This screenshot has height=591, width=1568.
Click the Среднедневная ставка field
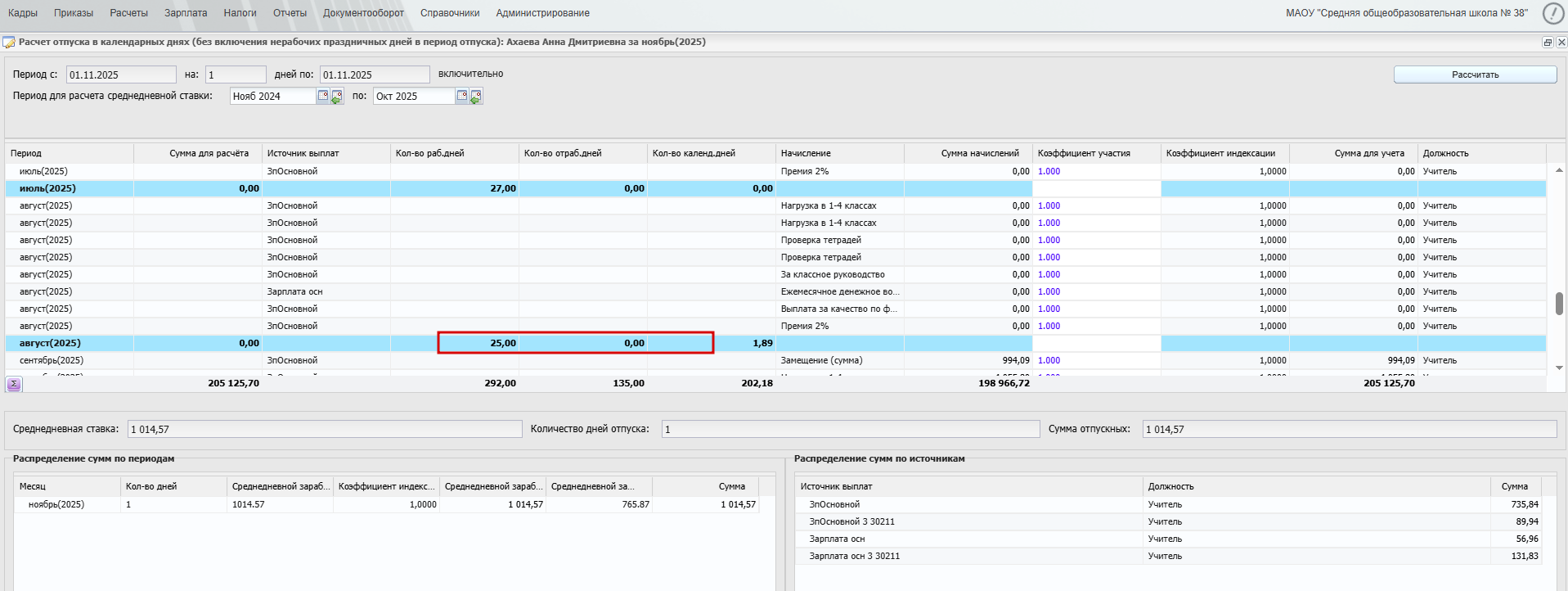(x=324, y=429)
